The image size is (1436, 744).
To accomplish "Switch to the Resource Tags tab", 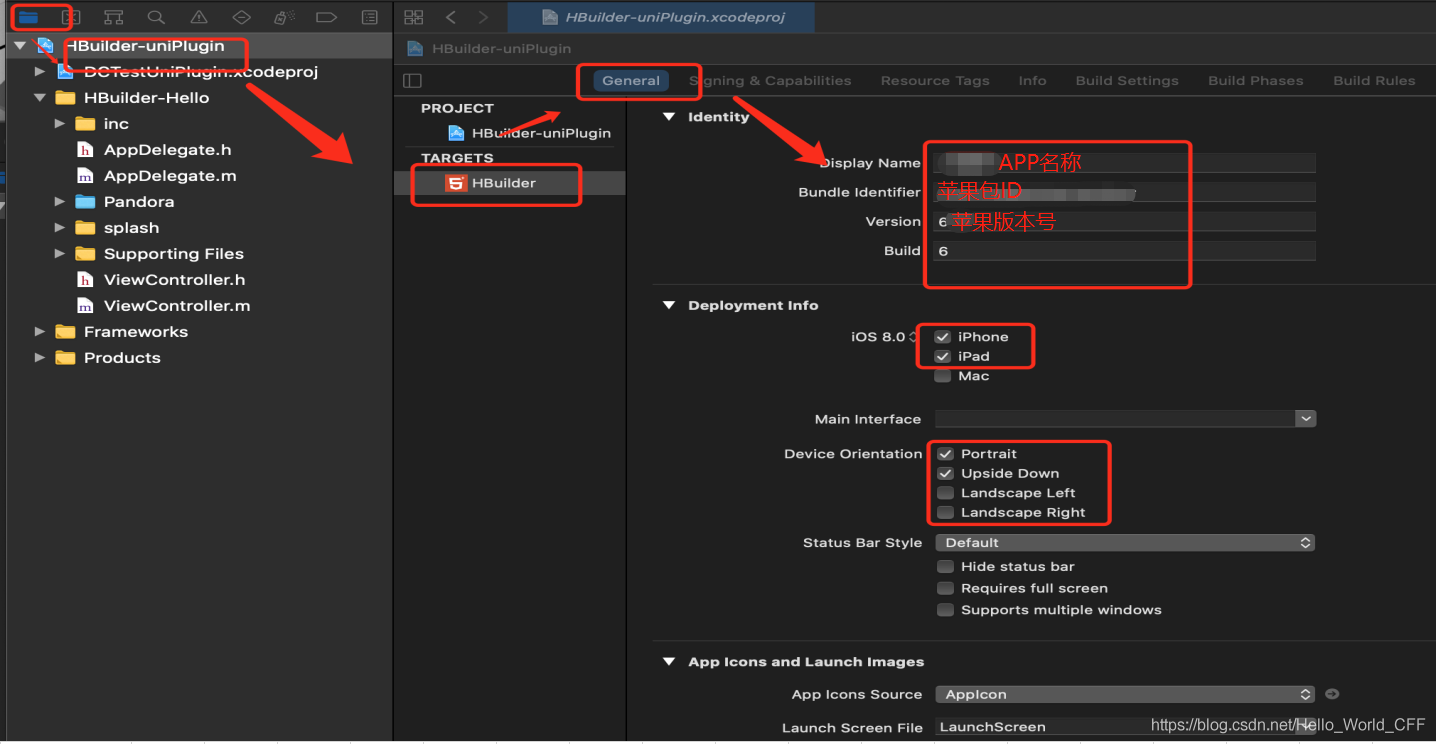I will pos(935,81).
